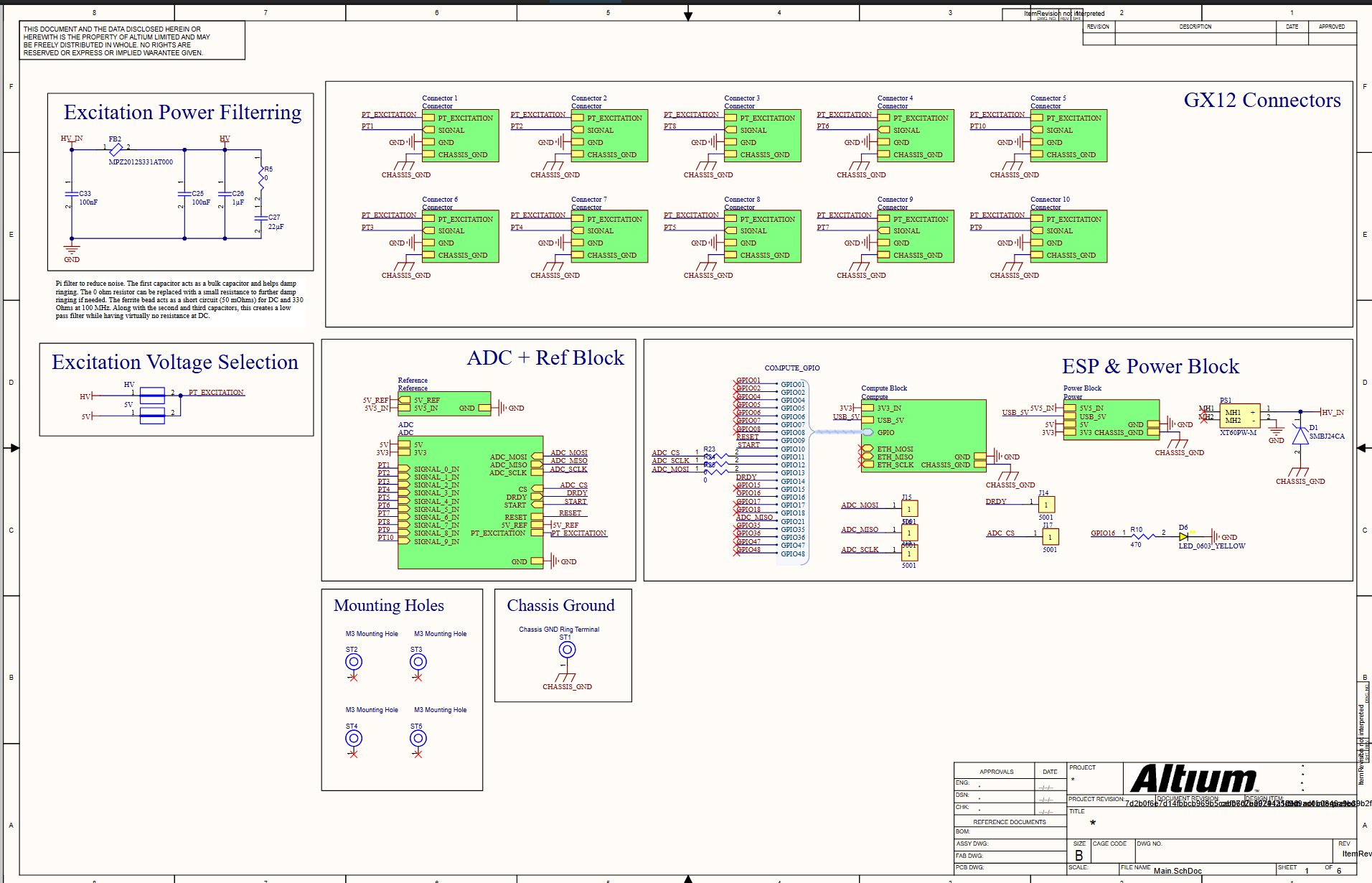1372x883 pixels.
Task: Select the FB2 ferrite bead symbol
Action: click(115, 149)
